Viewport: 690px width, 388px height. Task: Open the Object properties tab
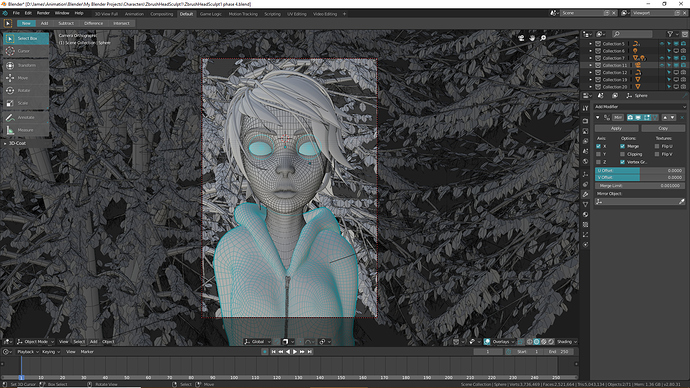click(x=585, y=174)
